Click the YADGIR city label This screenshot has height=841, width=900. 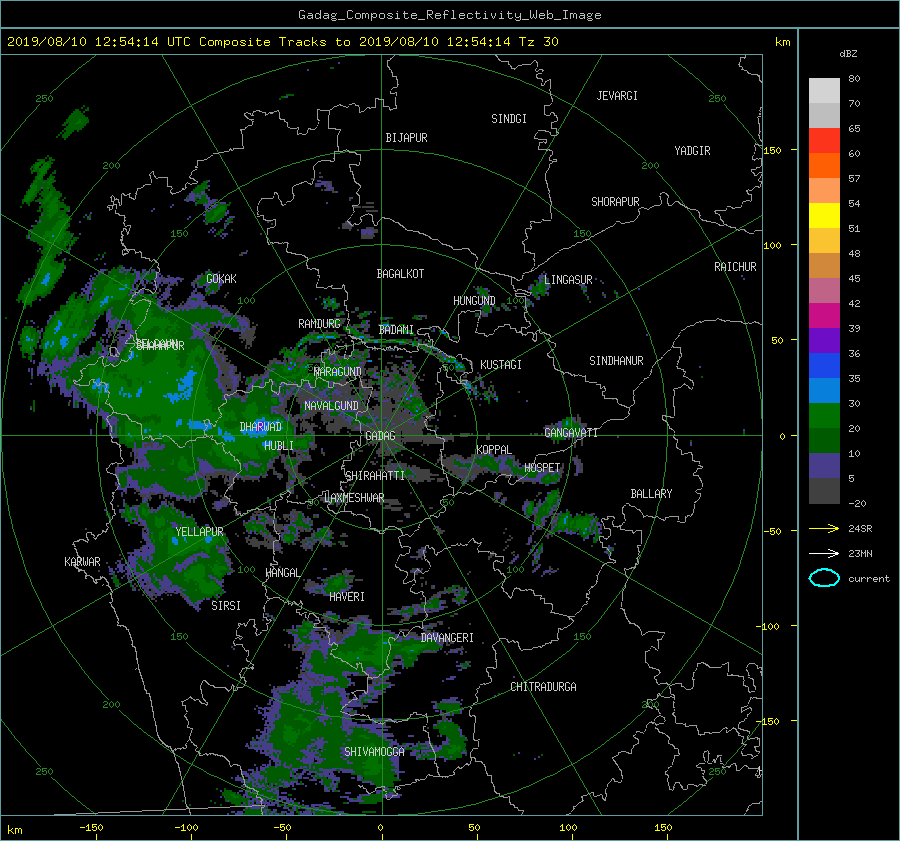(692, 151)
